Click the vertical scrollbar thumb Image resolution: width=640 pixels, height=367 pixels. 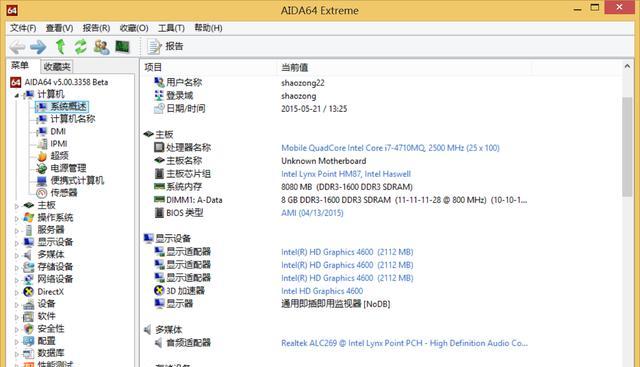627,146
